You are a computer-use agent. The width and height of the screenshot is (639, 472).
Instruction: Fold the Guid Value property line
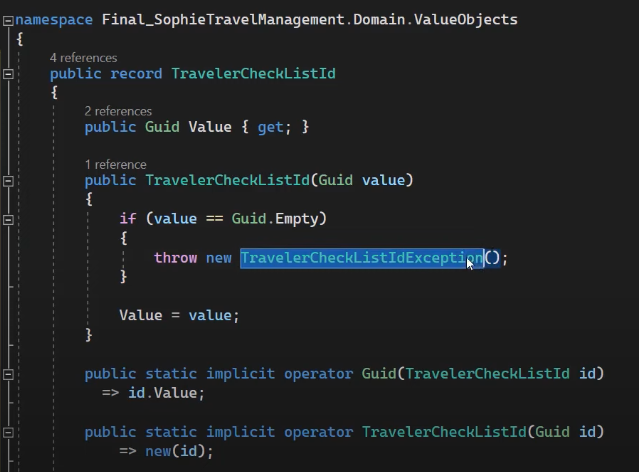[x=8, y=127]
